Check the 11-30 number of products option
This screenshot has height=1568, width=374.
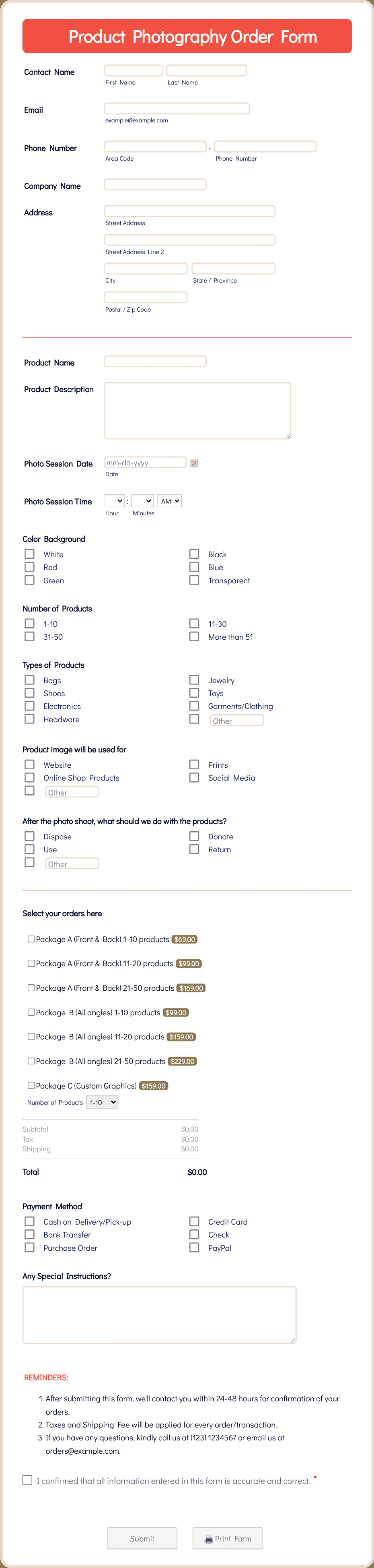coord(194,623)
